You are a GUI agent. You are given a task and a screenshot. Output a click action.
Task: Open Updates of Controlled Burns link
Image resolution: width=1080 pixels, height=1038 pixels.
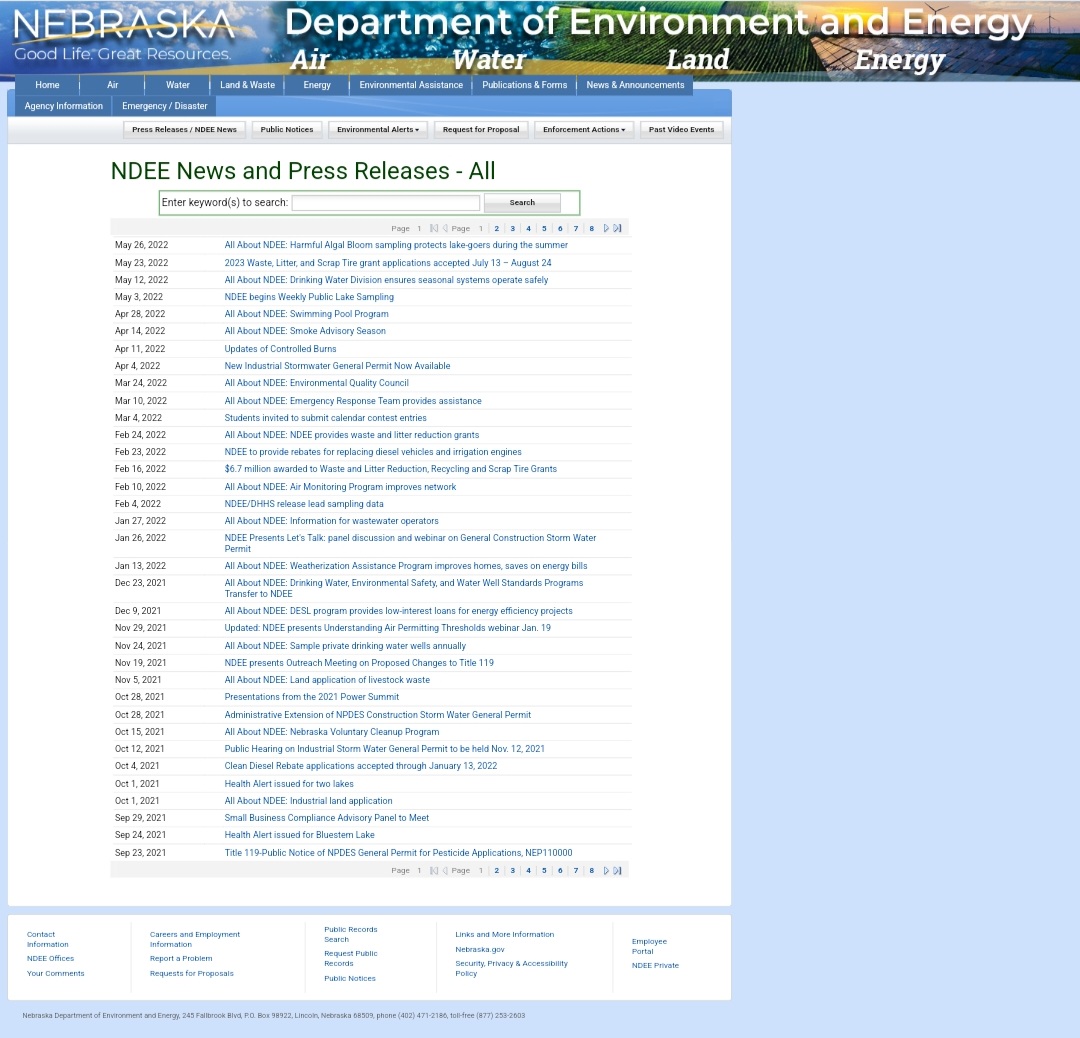280,349
